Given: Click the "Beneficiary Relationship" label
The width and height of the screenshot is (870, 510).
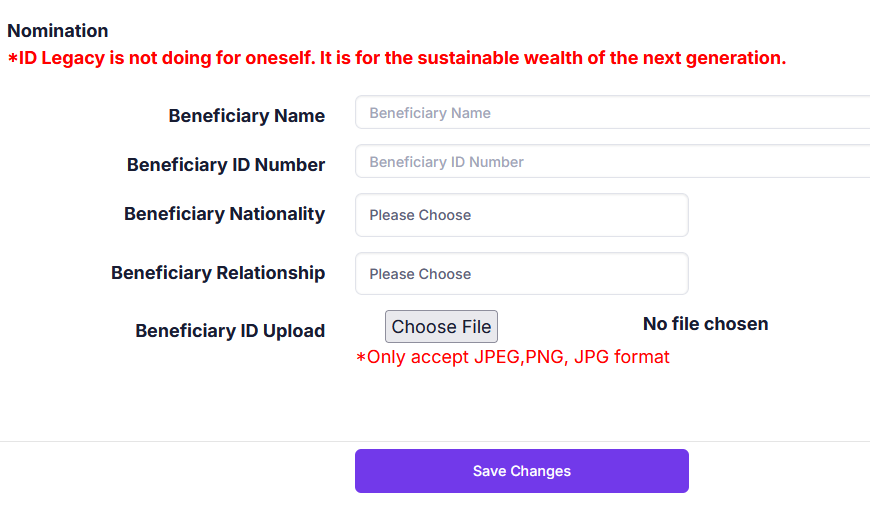Looking at the screenshot, I should click(218, 273).
